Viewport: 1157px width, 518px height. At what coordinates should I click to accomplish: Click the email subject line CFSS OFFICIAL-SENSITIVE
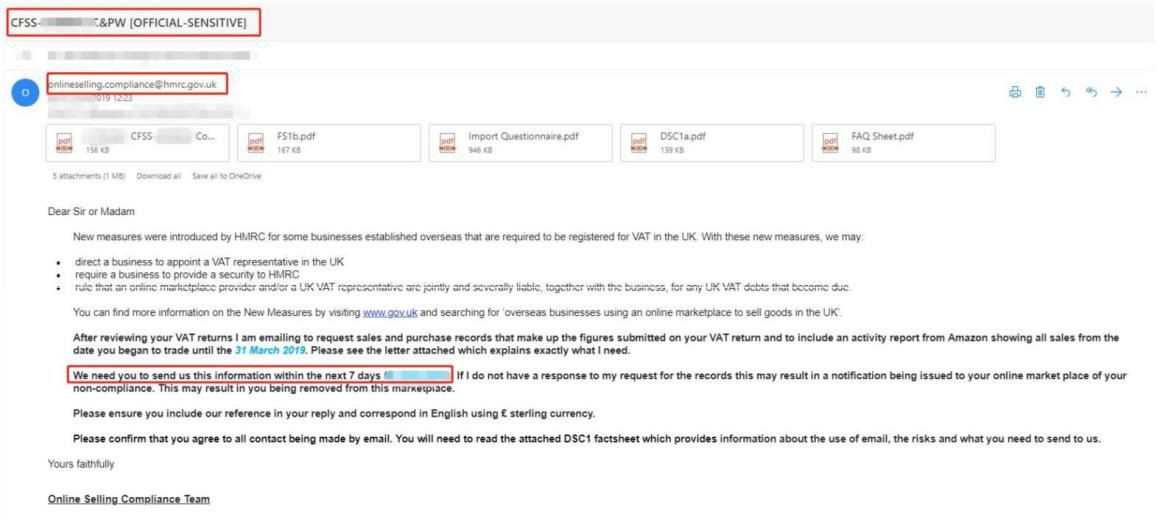[133, 22]
